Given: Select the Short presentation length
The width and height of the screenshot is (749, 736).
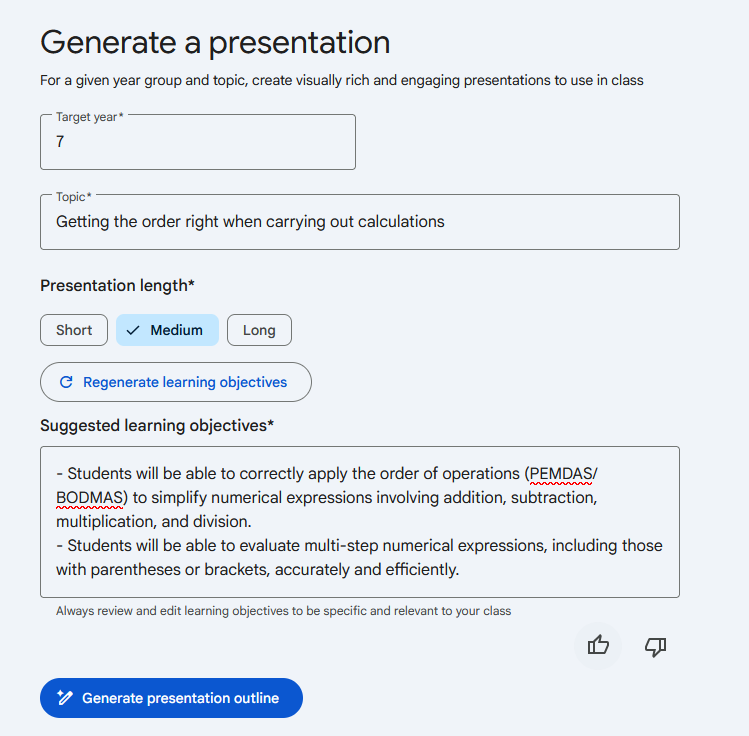Looking at the screenshot, I should 74,330.
